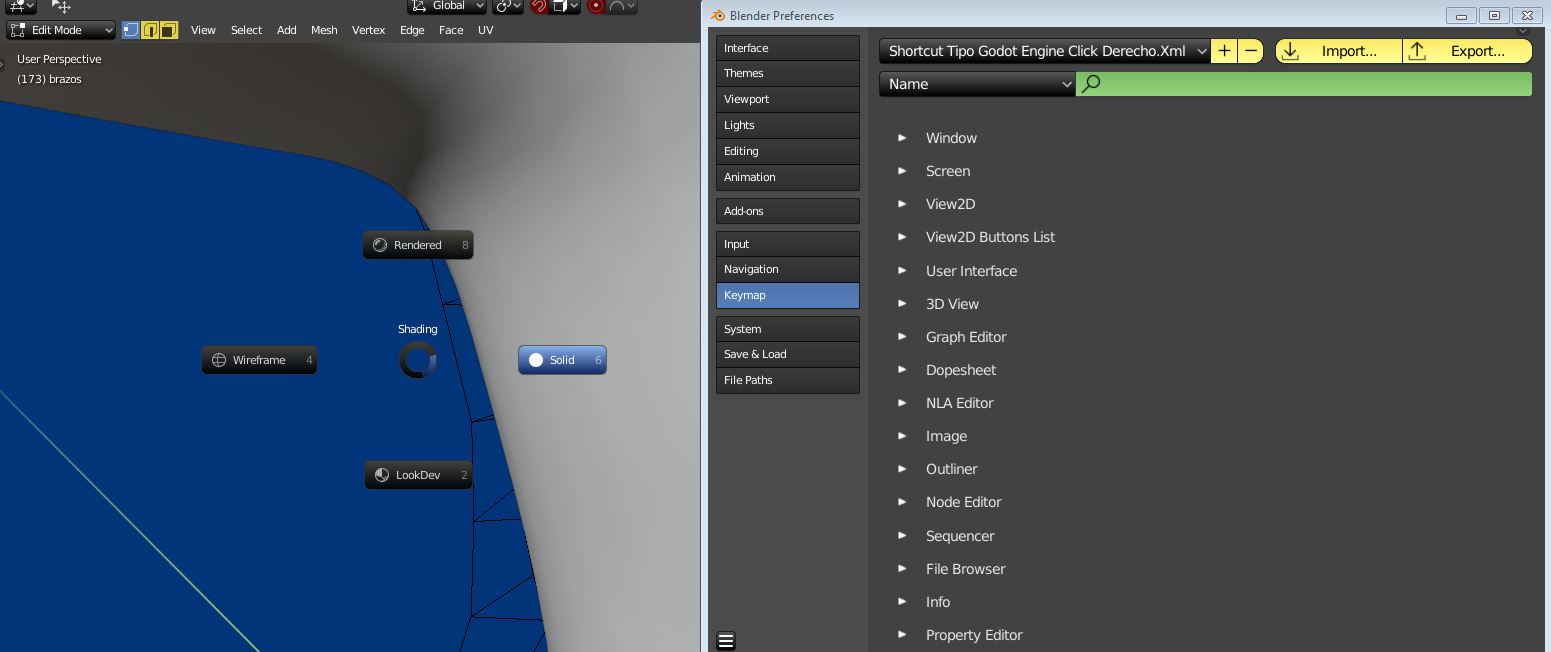Screen dimensions: 1551x652
Task: Toggle proportional editing icon in viewport header
Action: click(597, 6)
